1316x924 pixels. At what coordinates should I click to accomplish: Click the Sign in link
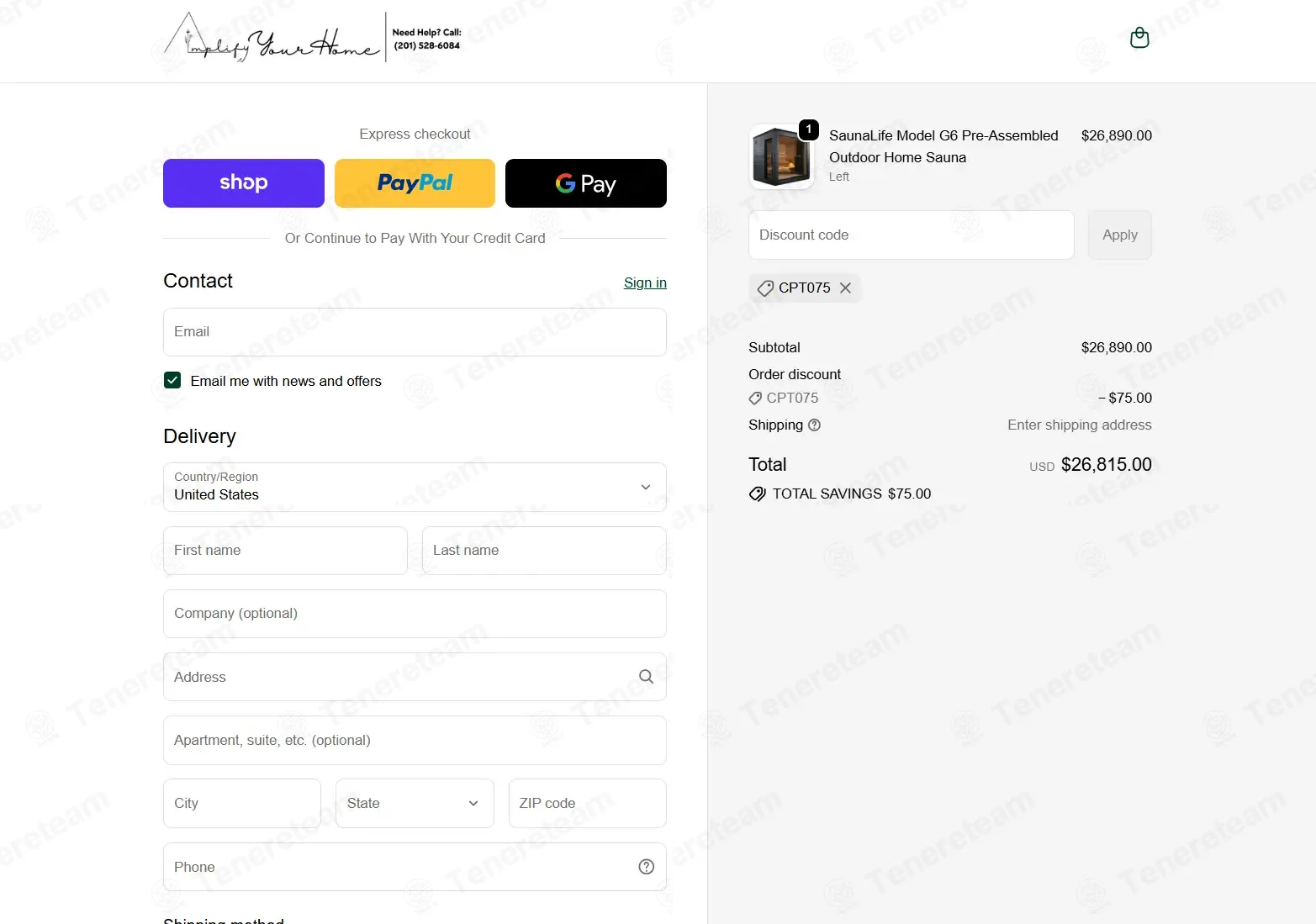(645, 282)
